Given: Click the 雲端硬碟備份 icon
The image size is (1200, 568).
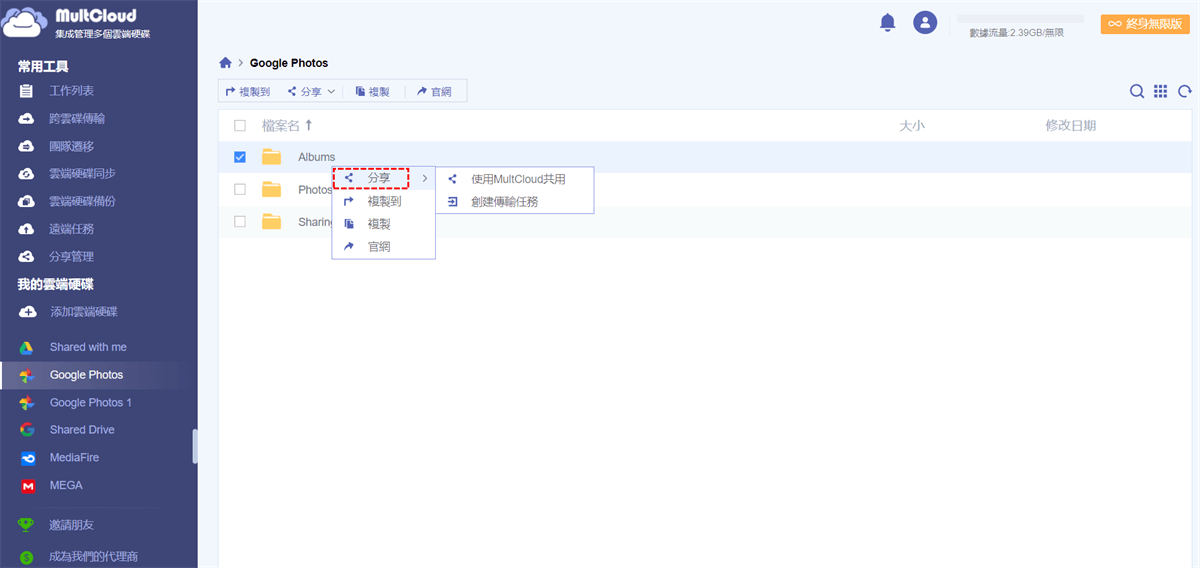Looking at the screenshot, I should 27,201.
